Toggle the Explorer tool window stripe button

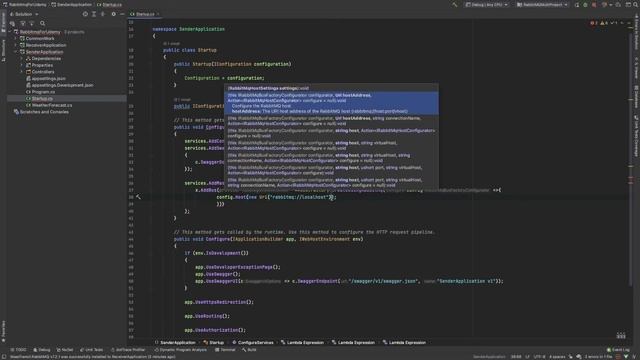[x=3, y=23]
